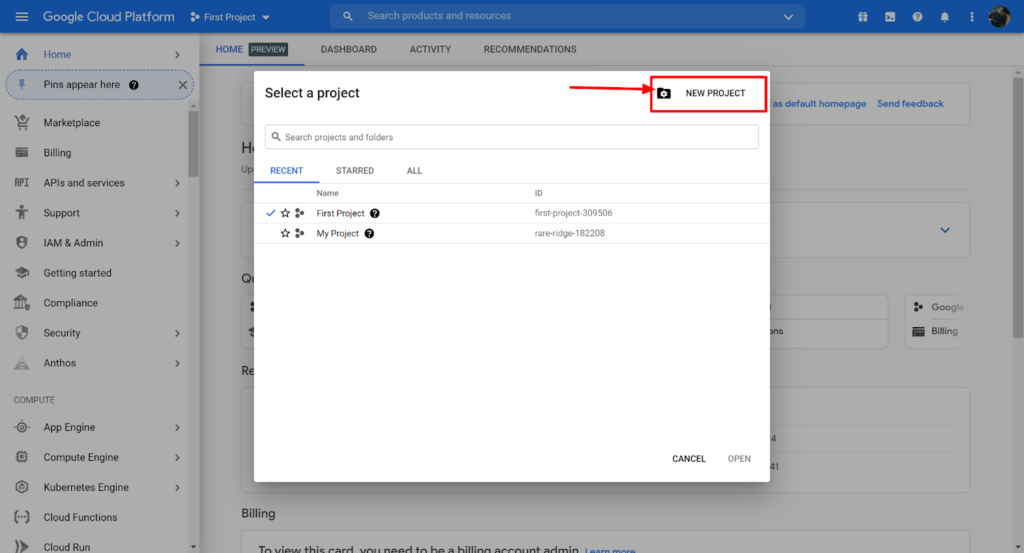Open the First Project selector dropdown

pos(231,17)
